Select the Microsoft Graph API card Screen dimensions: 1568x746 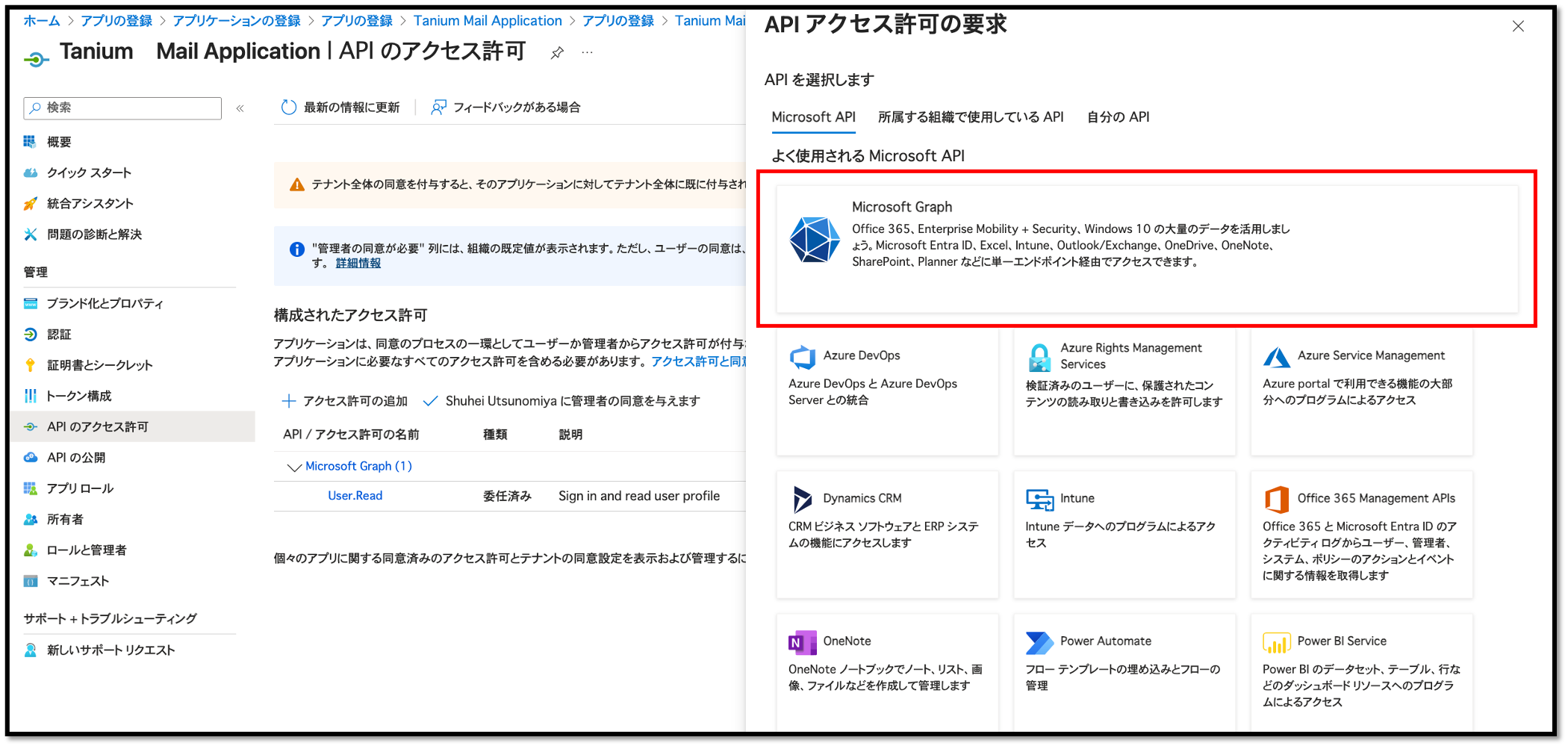[1146, 248]
